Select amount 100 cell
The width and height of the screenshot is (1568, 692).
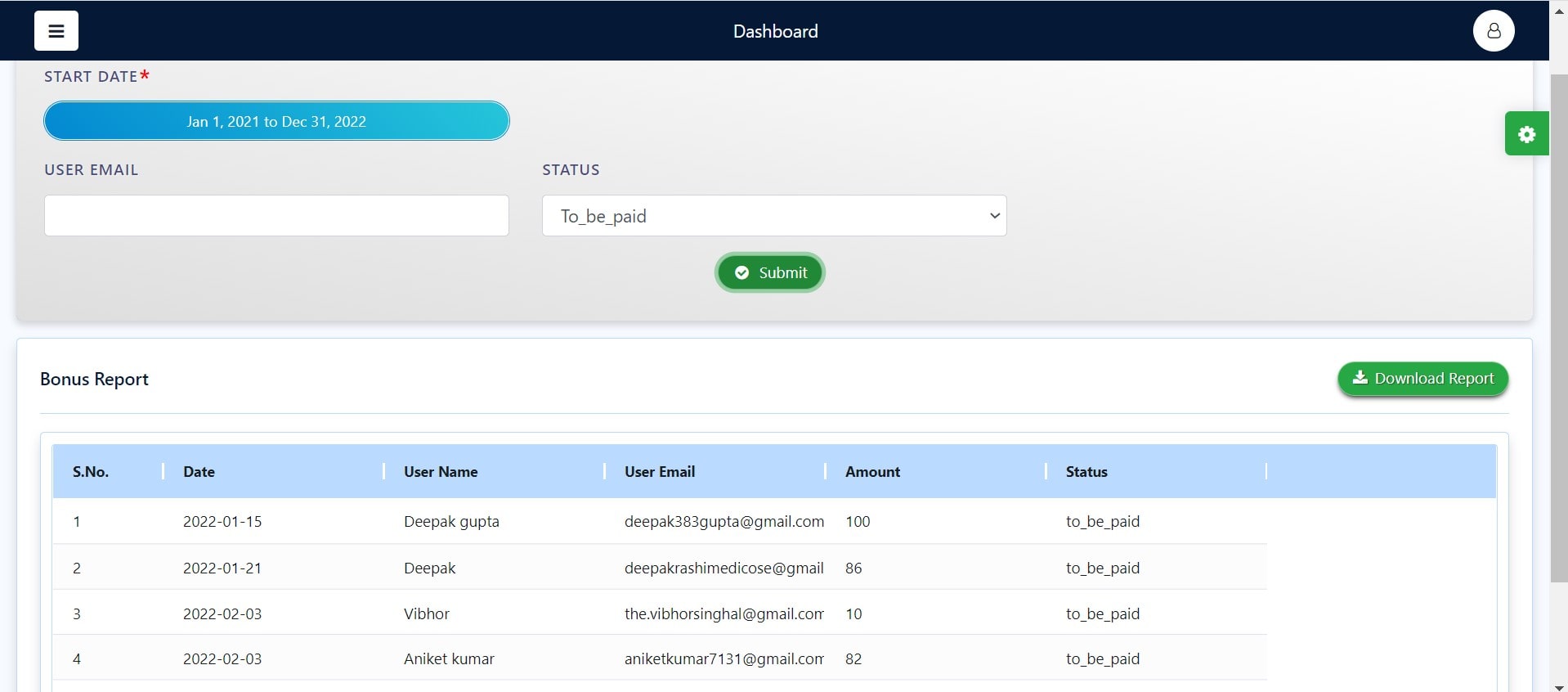tap(858, 522)
